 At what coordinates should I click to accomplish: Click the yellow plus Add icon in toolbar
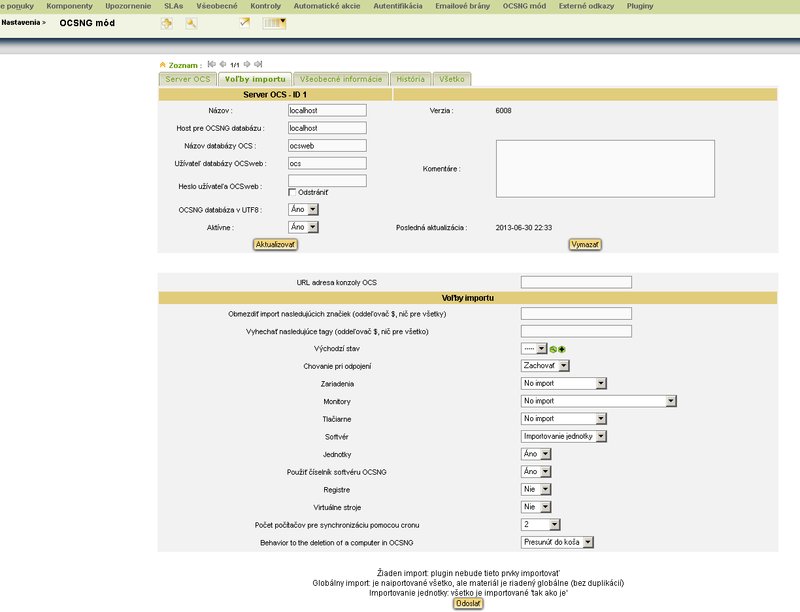(x=167, y=23)
